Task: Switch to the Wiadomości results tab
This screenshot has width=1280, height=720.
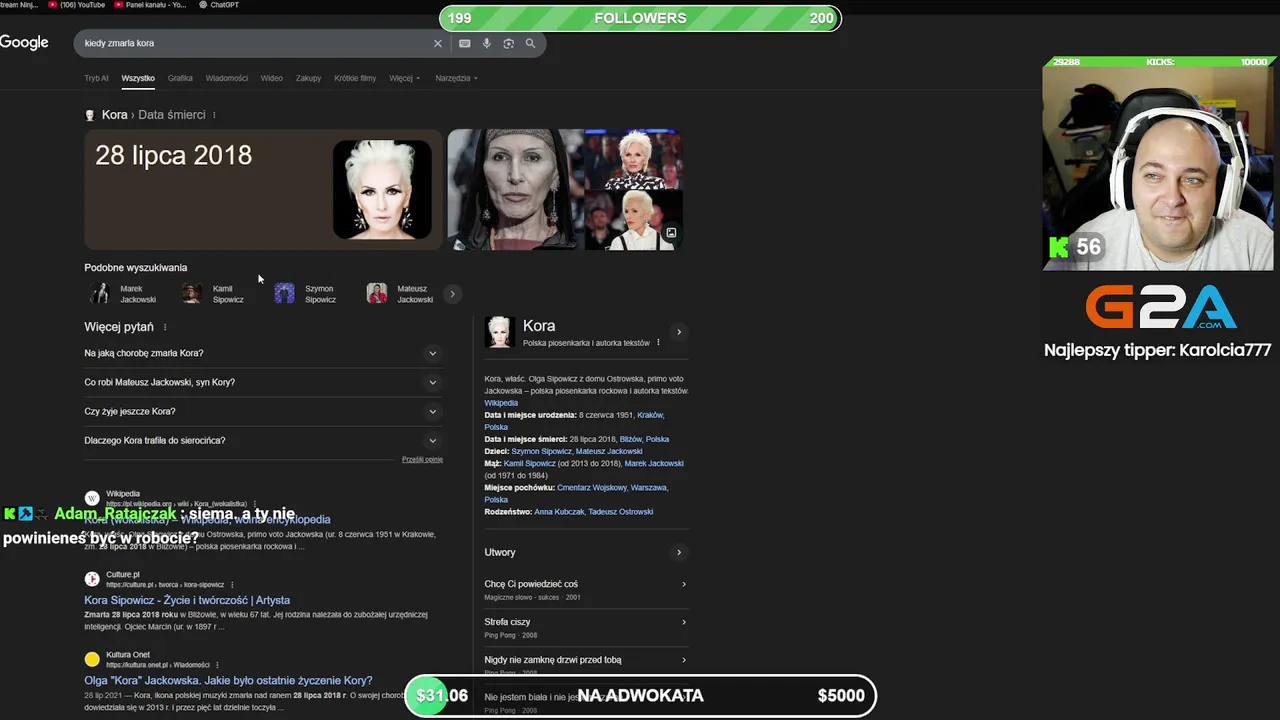Action: pyautogui.click(x=227, y=78)
